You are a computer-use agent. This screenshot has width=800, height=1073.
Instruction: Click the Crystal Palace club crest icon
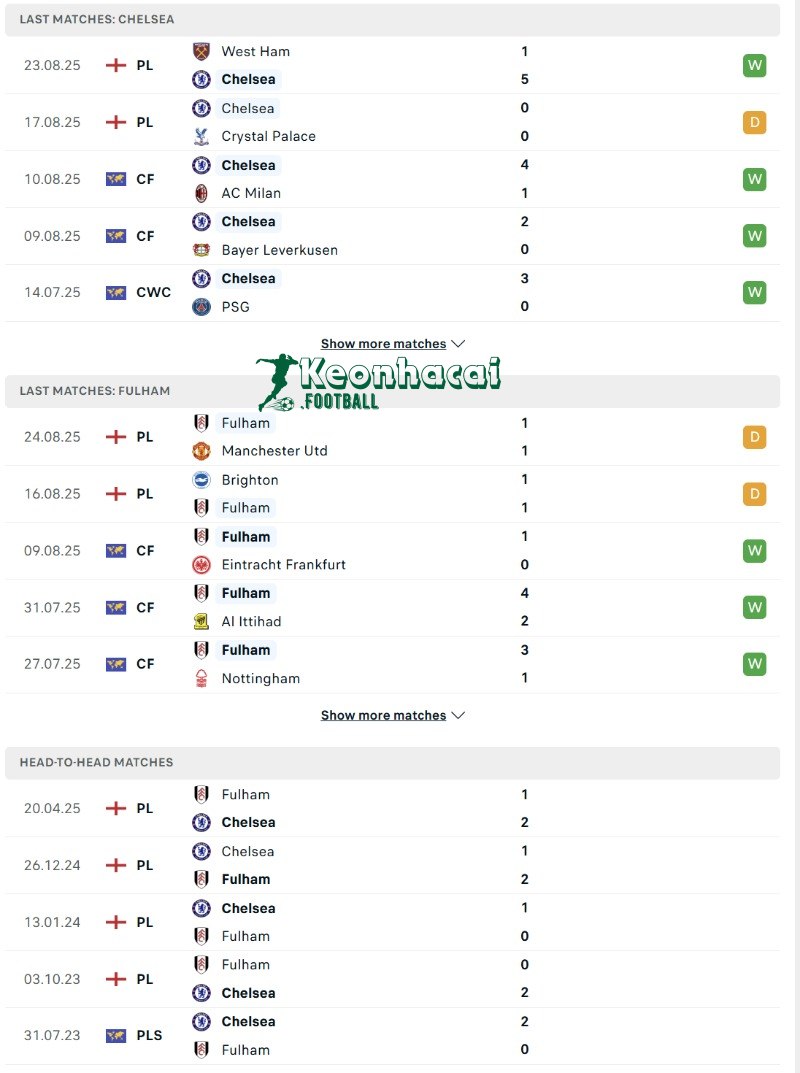[201, 136]
